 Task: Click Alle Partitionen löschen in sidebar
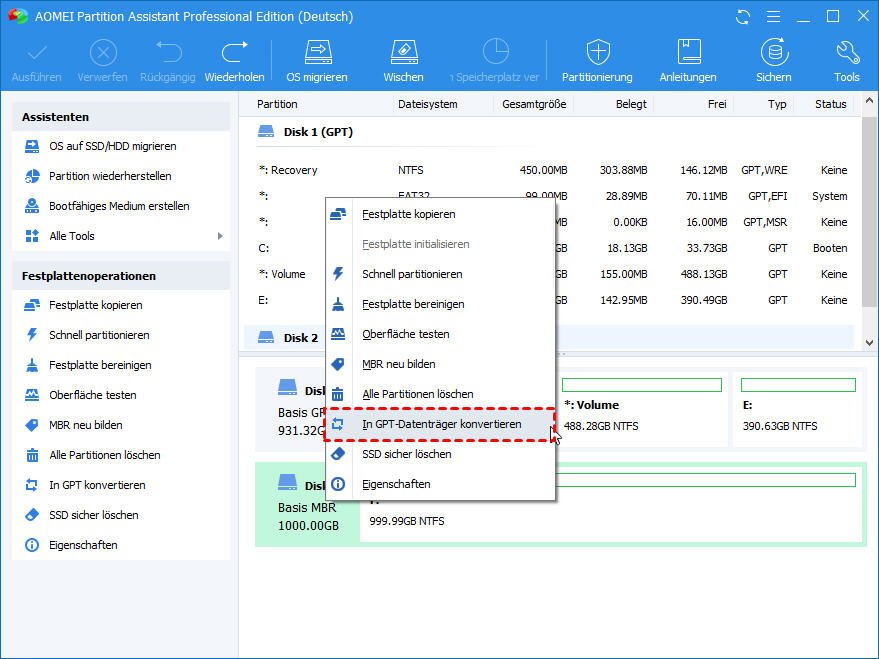[x=121, y=455]
